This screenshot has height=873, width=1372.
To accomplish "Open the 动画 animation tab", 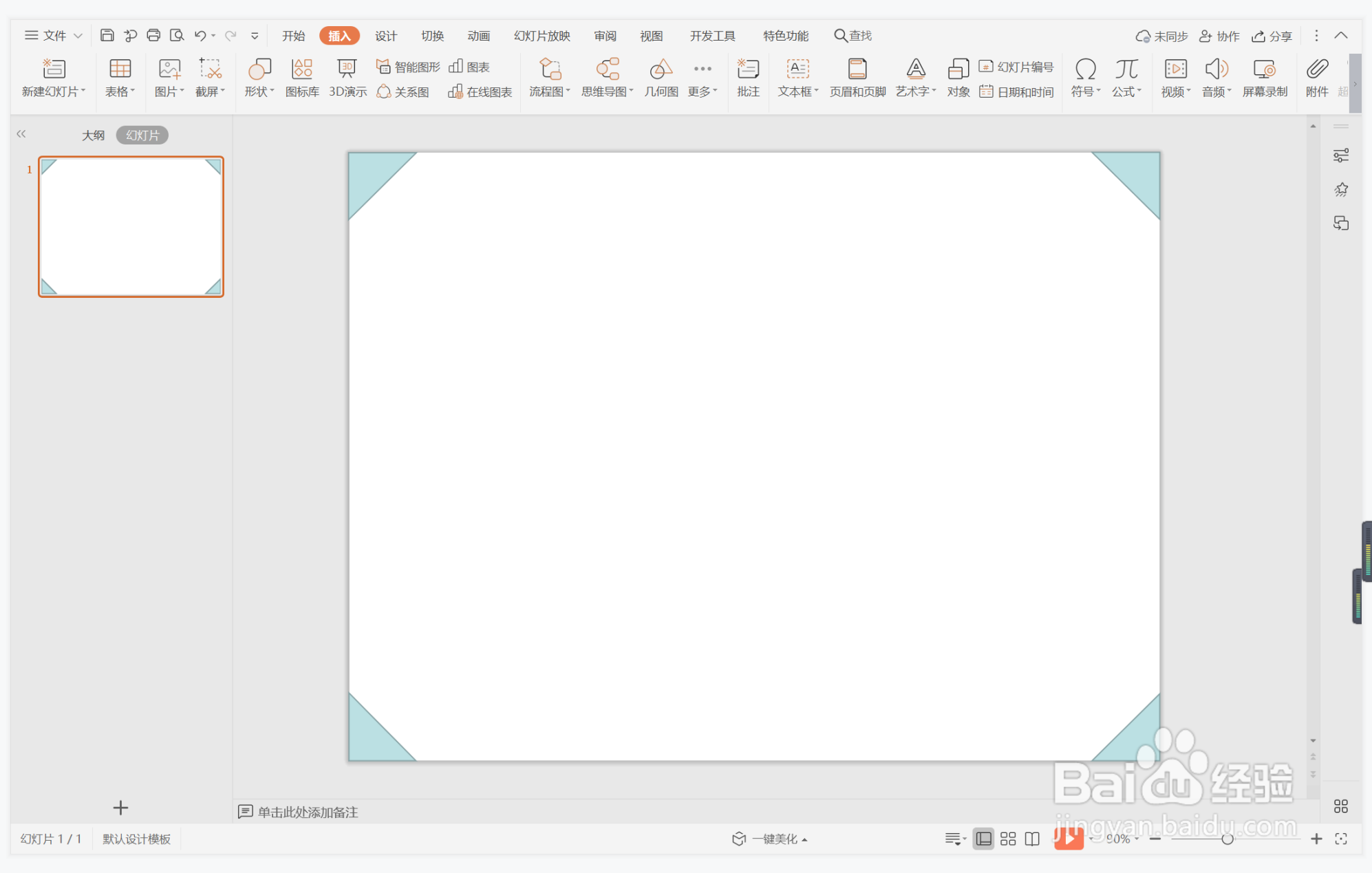I will tap(478, 36).
